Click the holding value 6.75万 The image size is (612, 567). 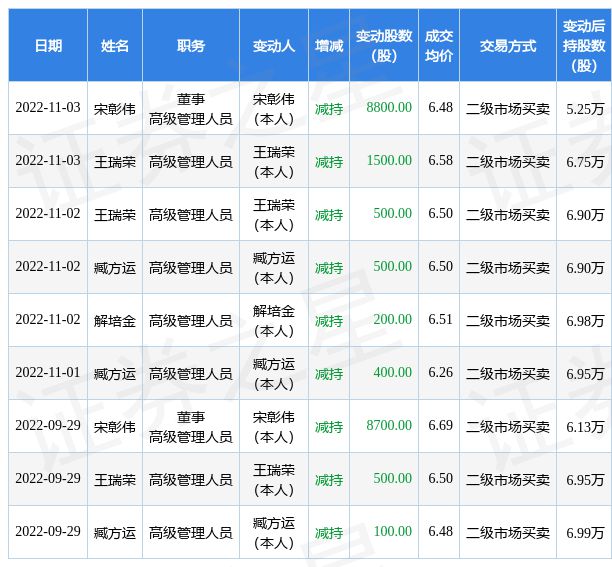pyautogui.click(x=585, y=162)
